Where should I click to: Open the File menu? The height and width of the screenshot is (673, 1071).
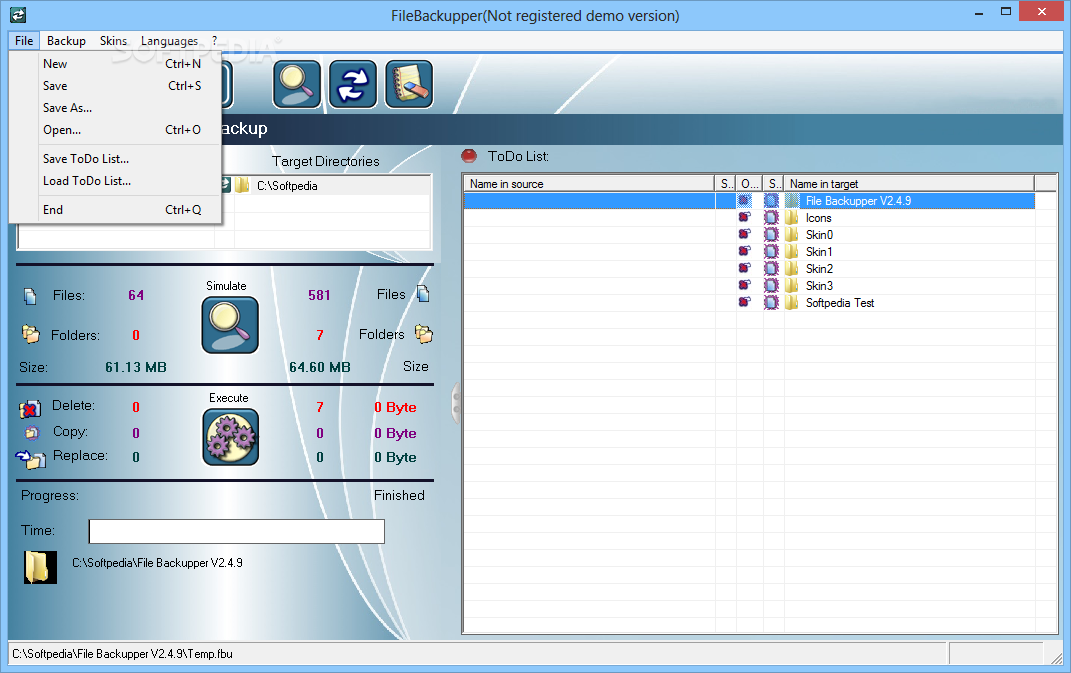pos(24,41)
